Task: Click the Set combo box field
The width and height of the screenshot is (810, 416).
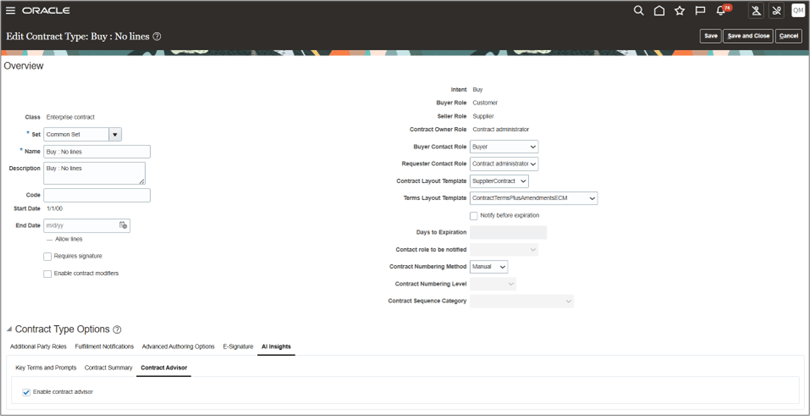Action: coord(76,134)
